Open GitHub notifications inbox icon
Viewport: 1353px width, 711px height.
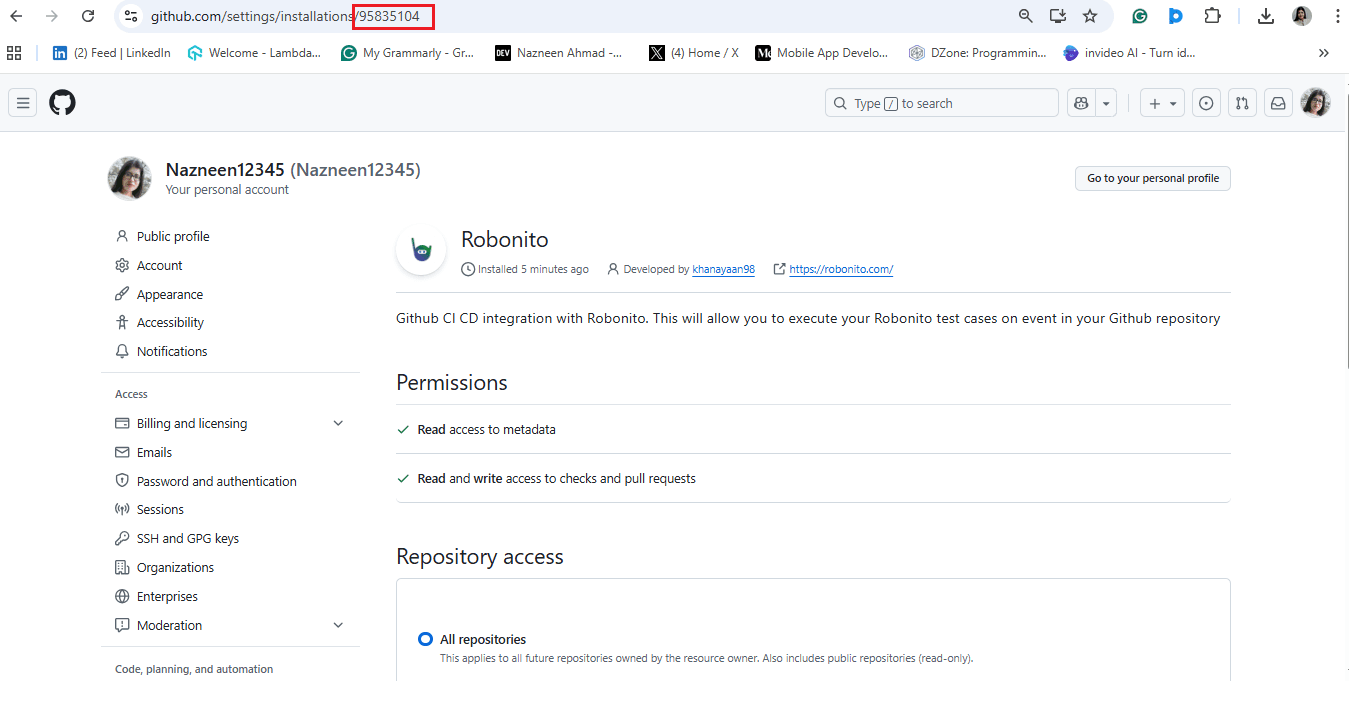click(1278, 103)
